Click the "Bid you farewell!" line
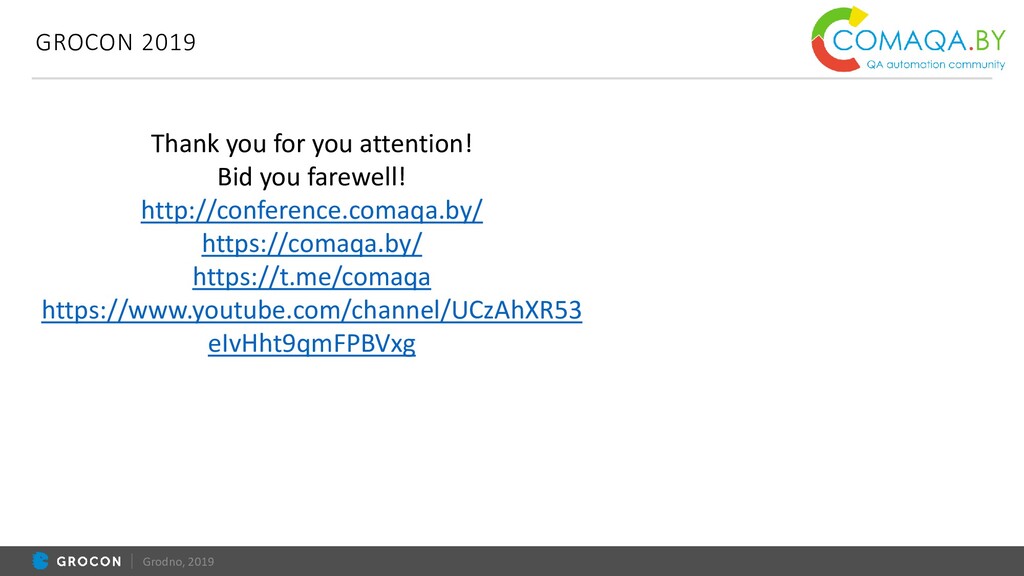 [x=312, y=177]
